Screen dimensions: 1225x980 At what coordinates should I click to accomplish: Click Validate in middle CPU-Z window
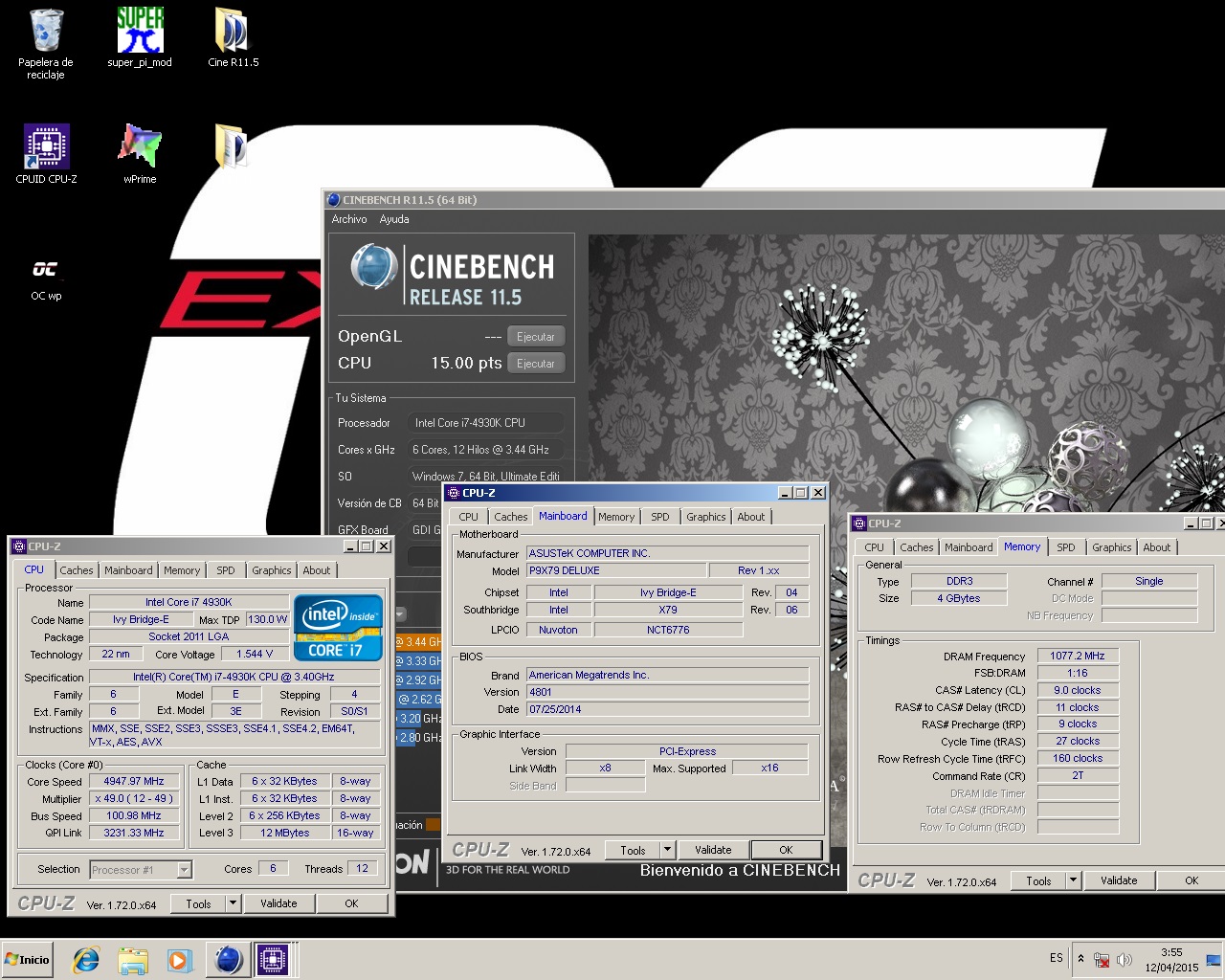click(713, 850)
